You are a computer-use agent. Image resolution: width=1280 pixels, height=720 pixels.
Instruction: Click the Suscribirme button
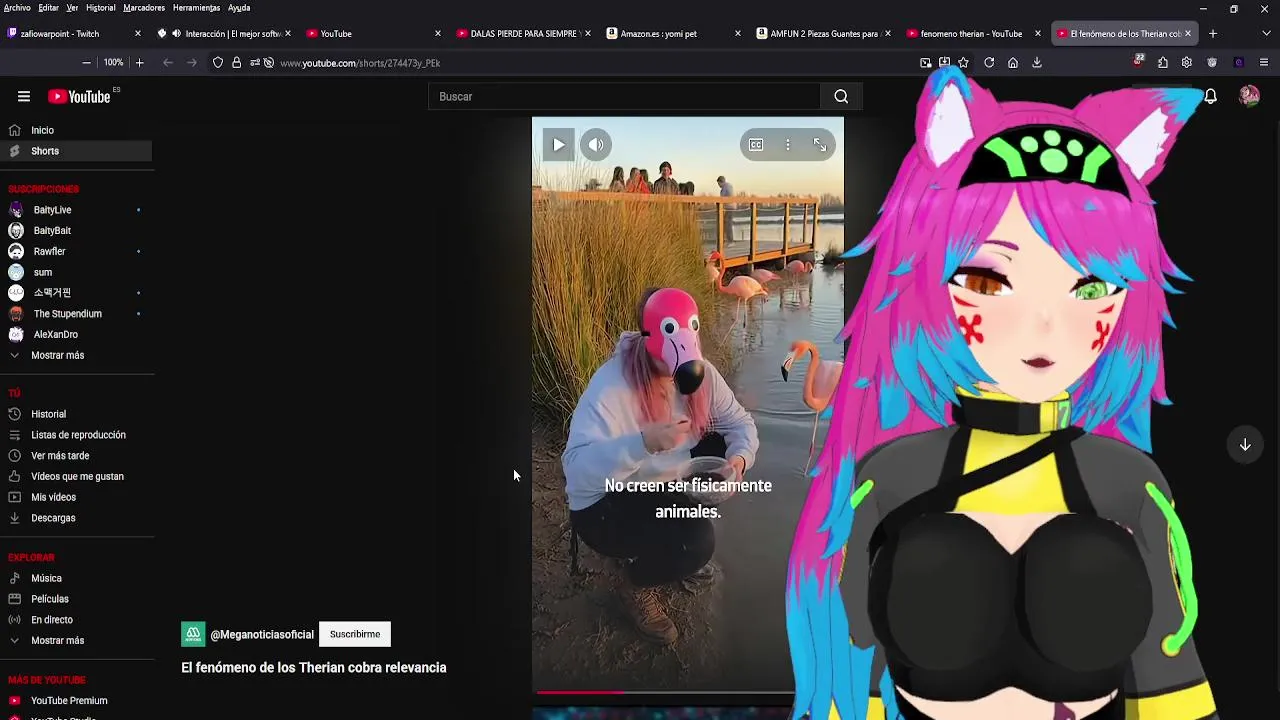pyautogui.click(x=355, y=634)
